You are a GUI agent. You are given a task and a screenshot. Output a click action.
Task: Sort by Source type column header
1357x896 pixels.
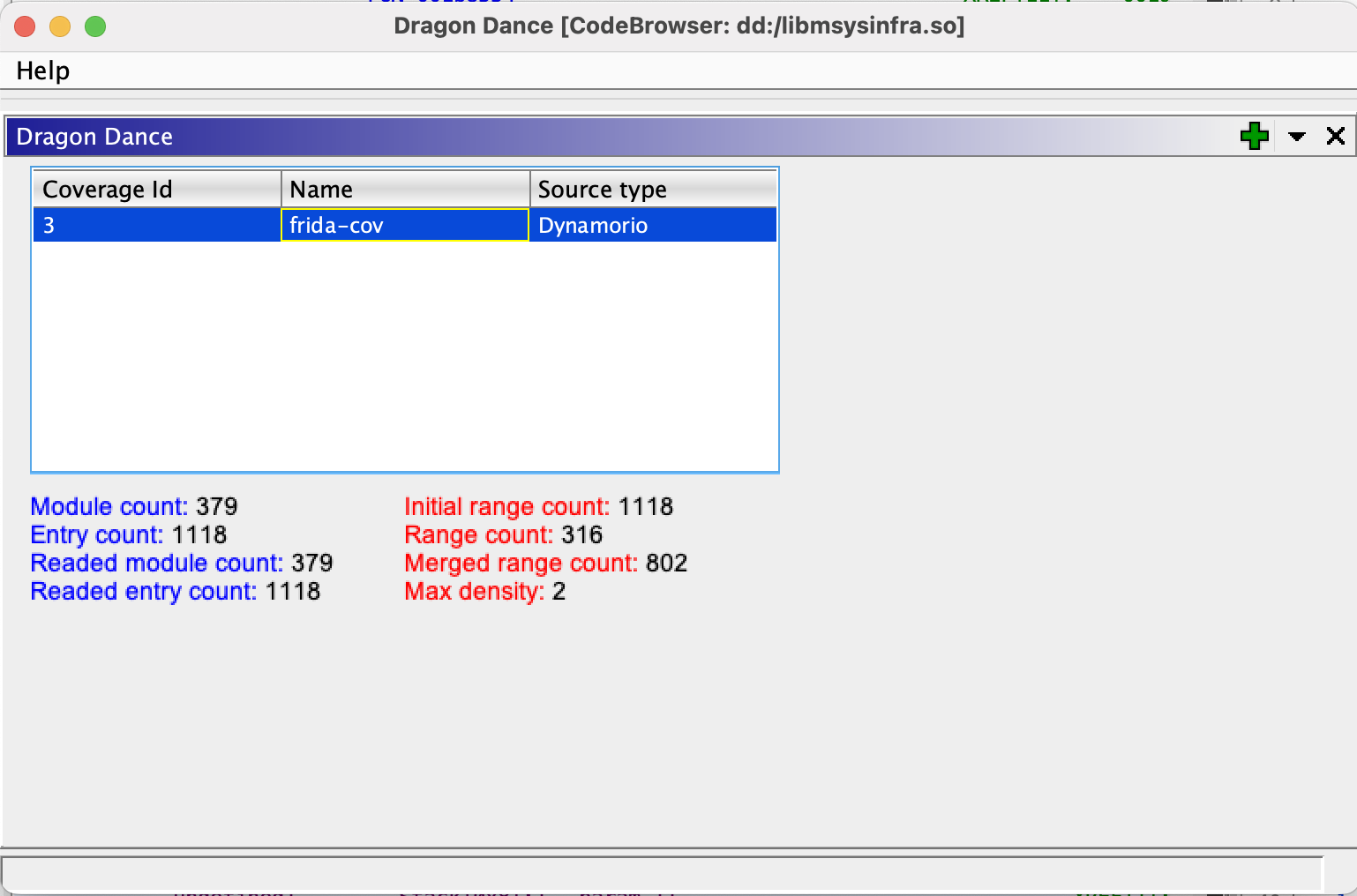(x=654, y=190)
